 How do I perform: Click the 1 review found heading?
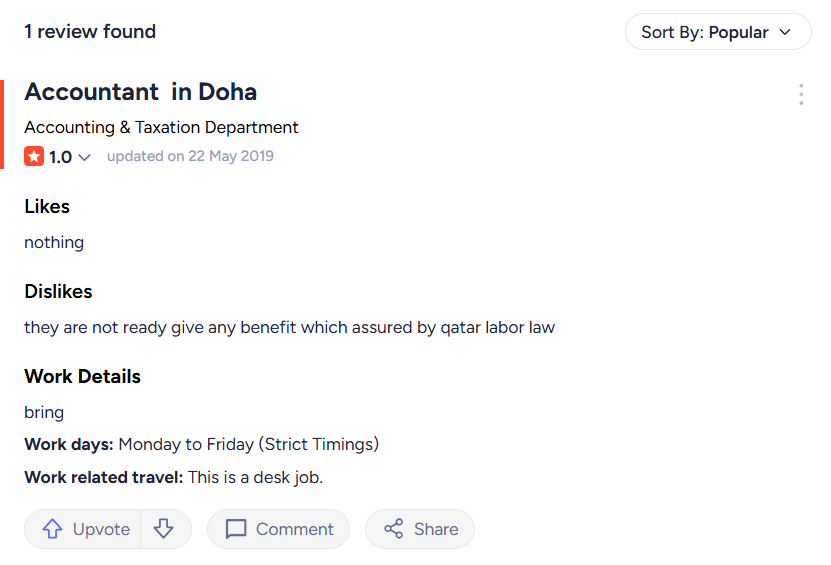click(90, 32)
